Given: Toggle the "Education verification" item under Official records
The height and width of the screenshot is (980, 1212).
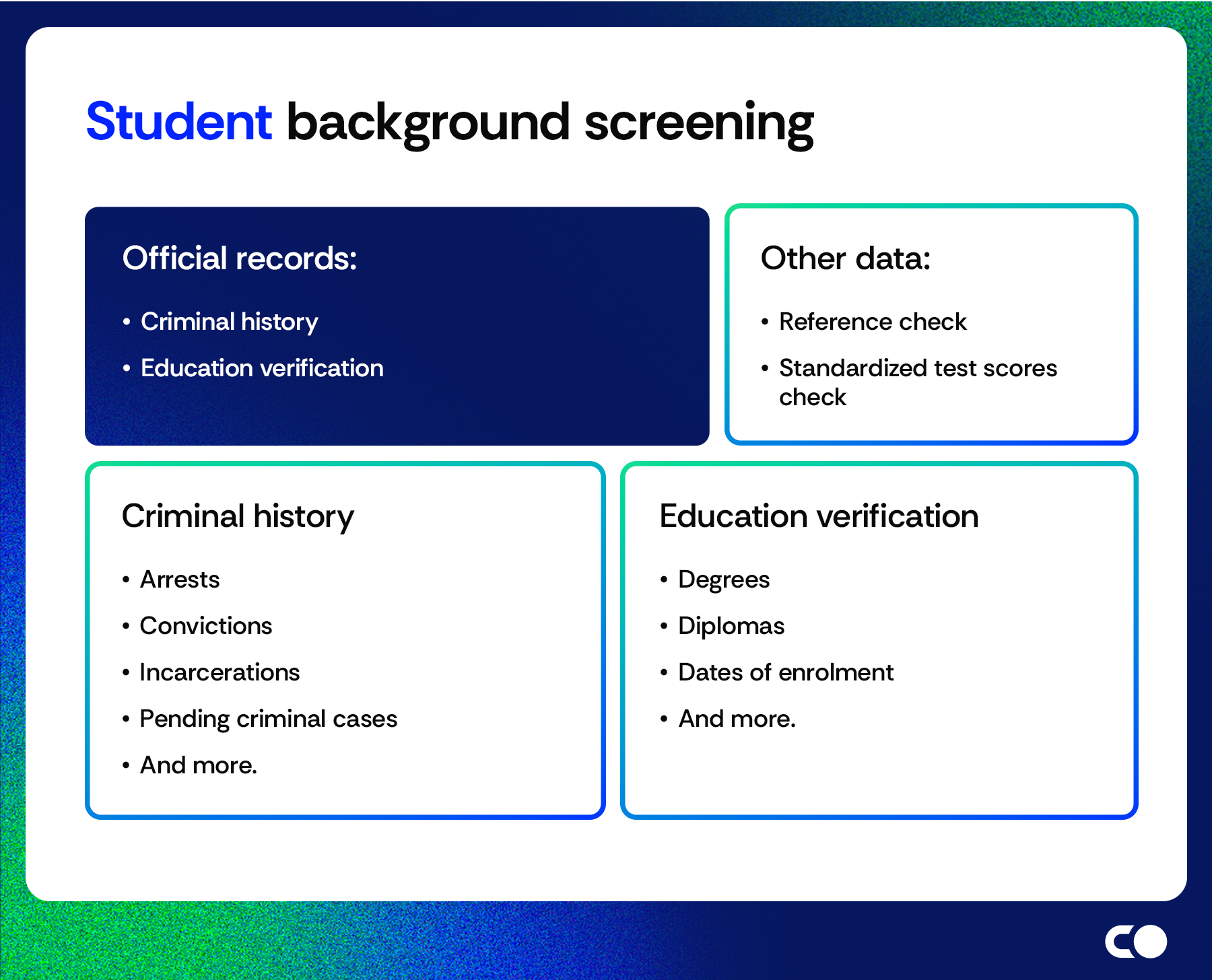Looking at the screenshot, I should click(x=261, y=368).
